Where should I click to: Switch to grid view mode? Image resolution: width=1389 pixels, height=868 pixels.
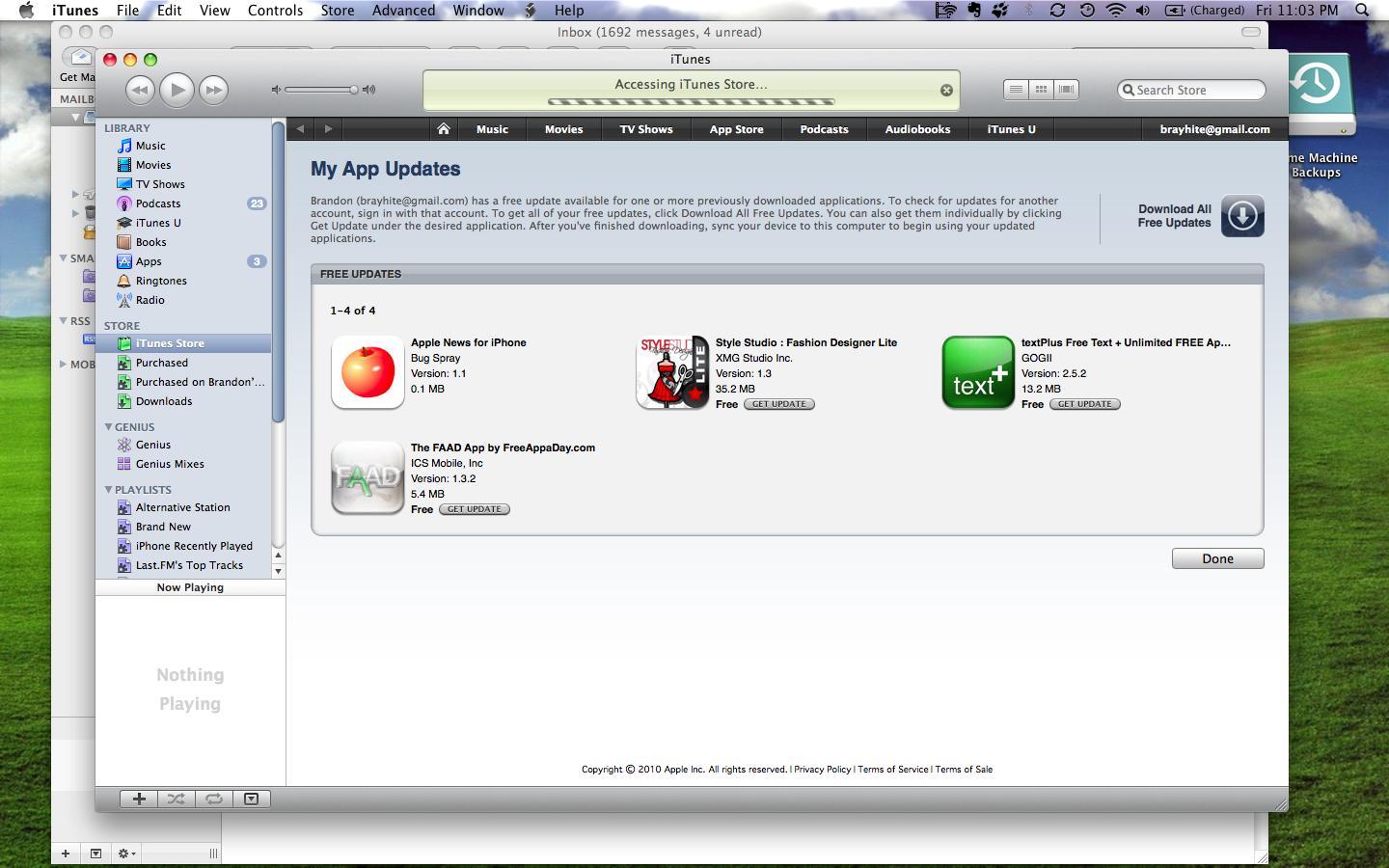(x=1041, y=90)
